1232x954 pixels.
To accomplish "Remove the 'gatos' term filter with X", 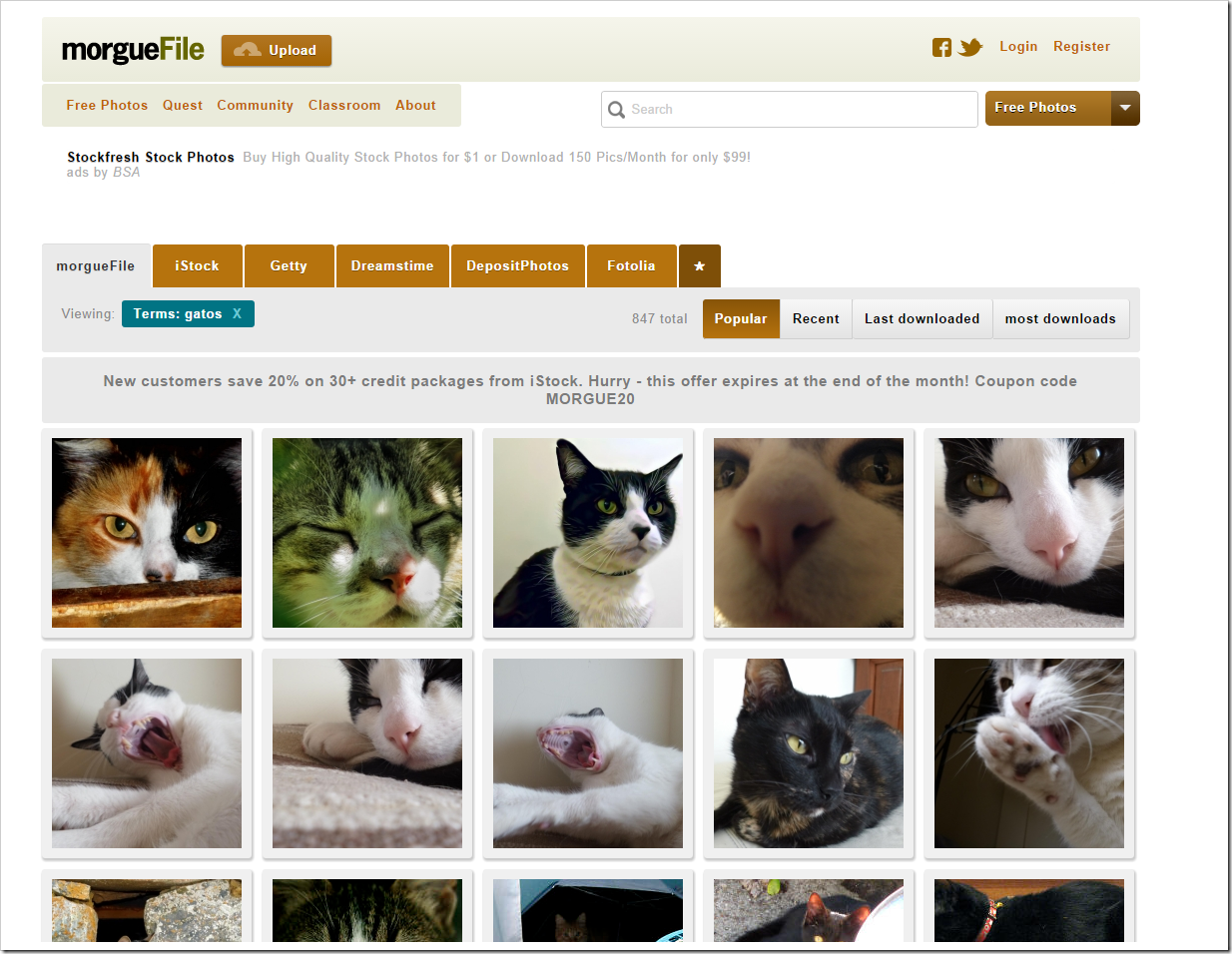I will pos(237,313).
